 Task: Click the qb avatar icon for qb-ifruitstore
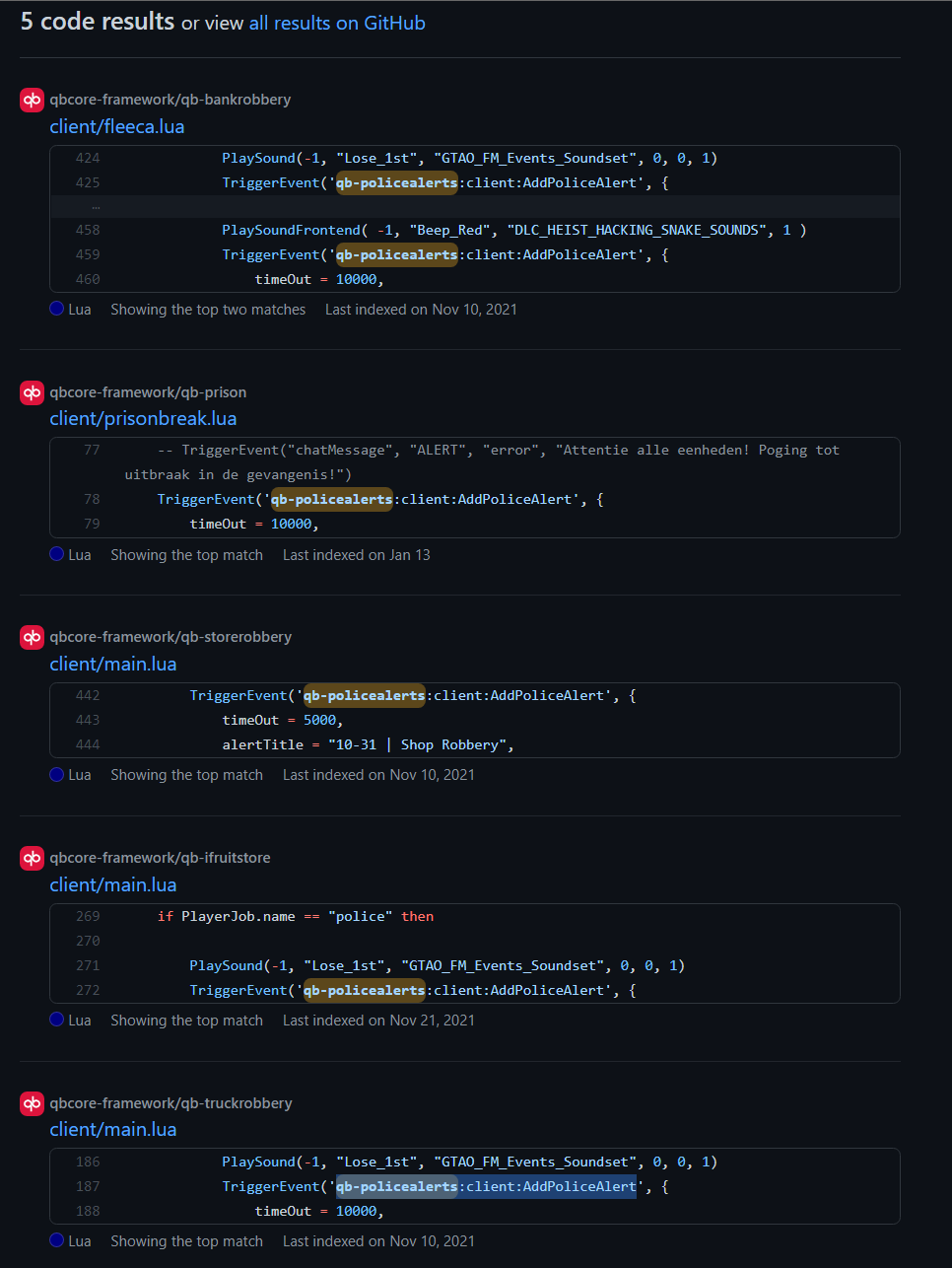[31, 857]
